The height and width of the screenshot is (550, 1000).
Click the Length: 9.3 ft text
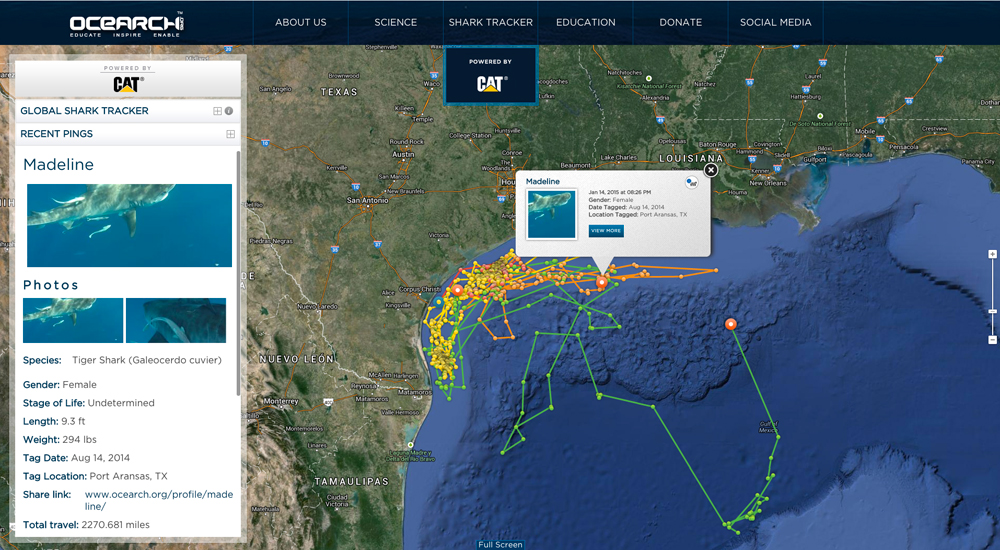(x=54, y=421)
